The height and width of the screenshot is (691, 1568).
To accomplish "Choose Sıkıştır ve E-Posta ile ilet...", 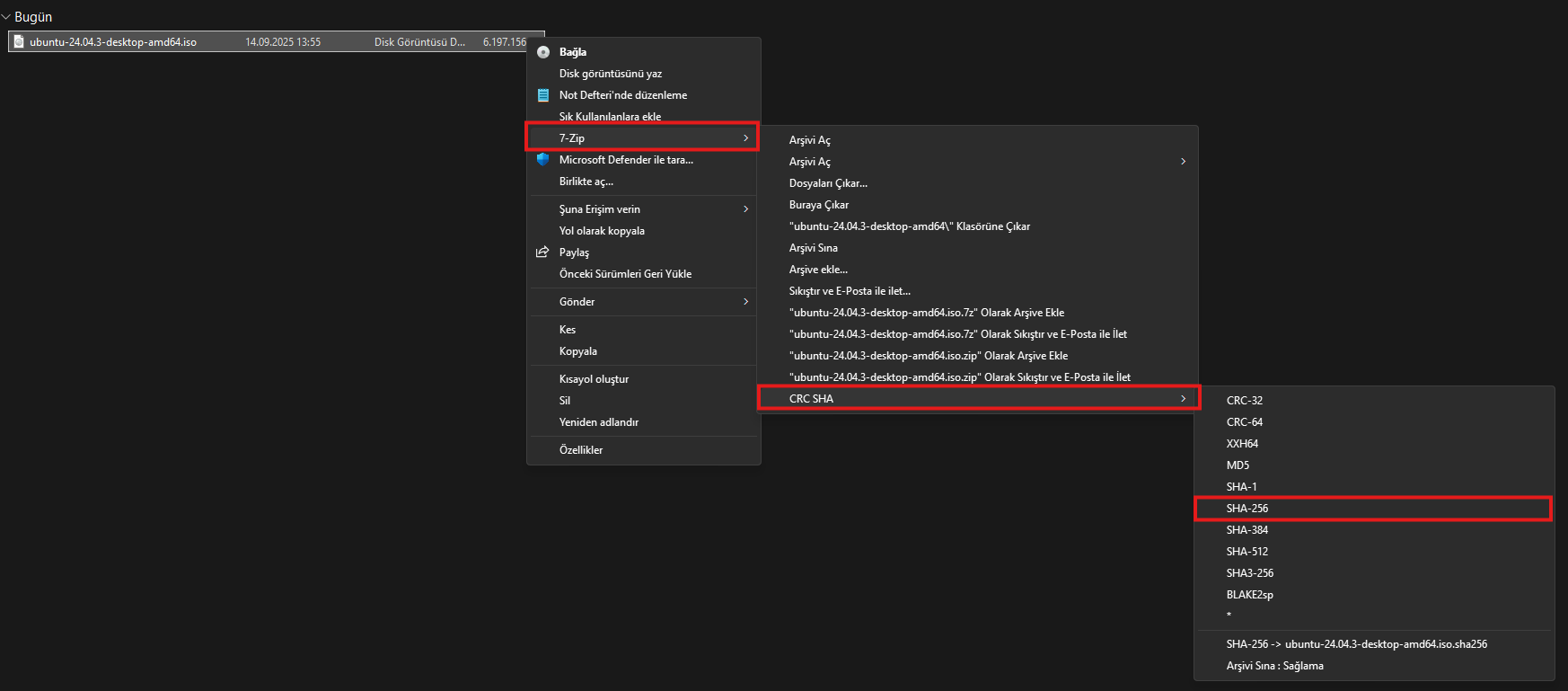I will 978,291.
